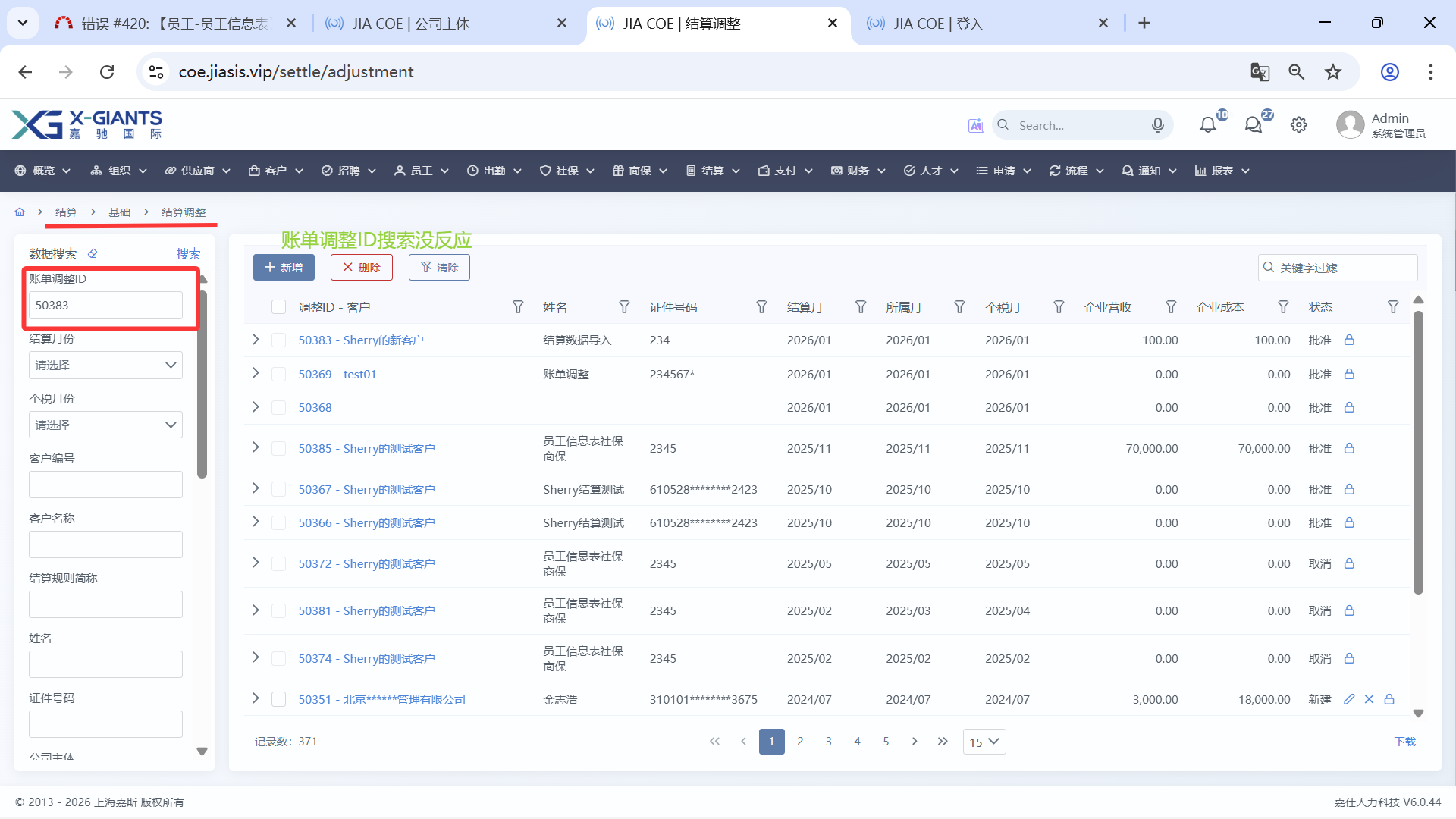Click filter icon on 姓名 column
This screenshot has height=819, width=1456.
click(x=624, y=307)
